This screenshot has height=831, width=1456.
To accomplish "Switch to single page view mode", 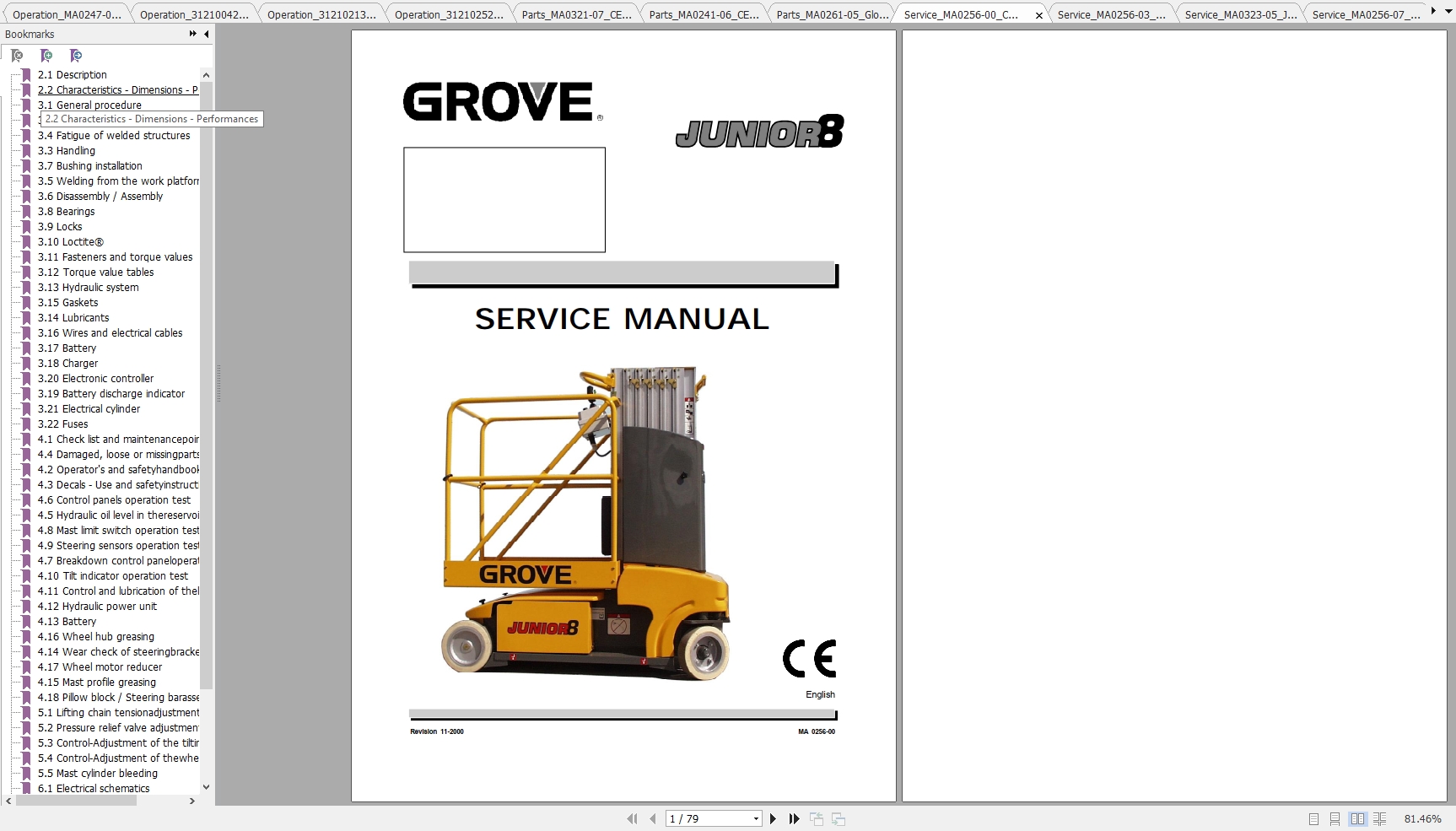I will (1313, 818).
